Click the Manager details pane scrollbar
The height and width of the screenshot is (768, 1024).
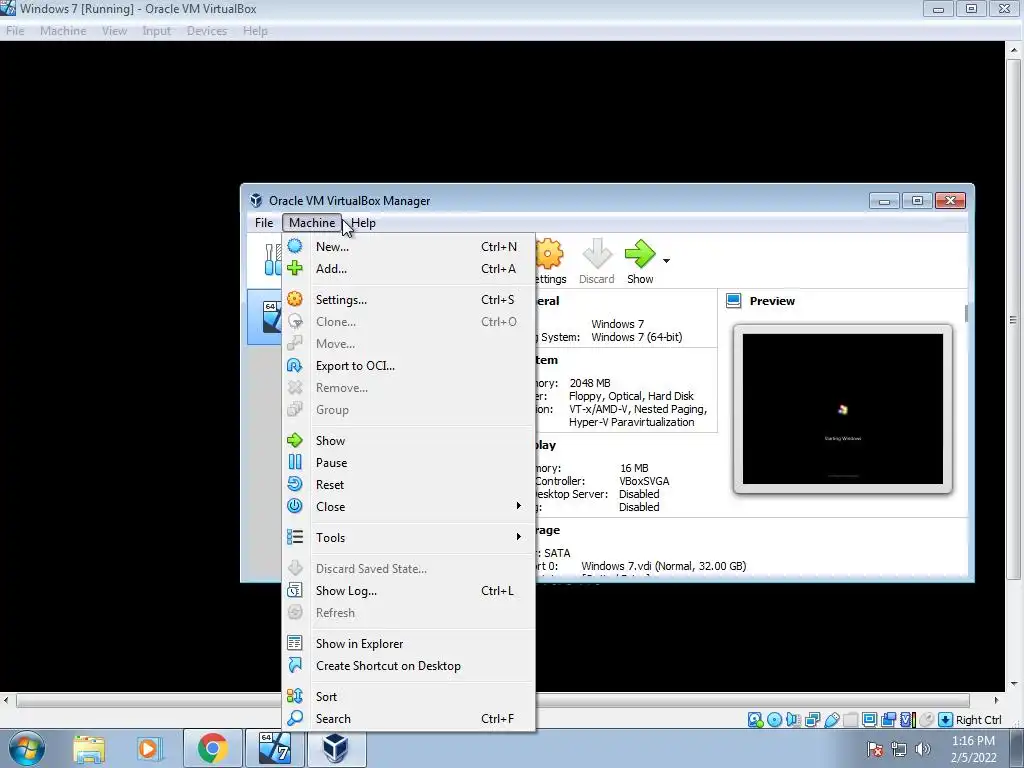click(966, 313)
